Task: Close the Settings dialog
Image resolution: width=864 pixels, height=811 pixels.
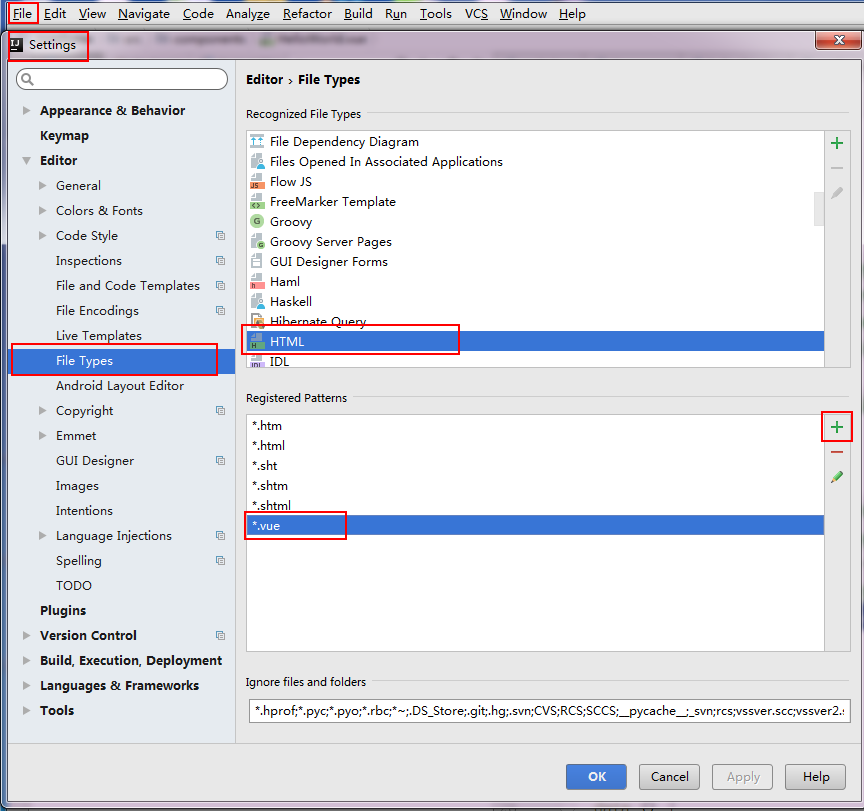Action: (x=838, y=40)
